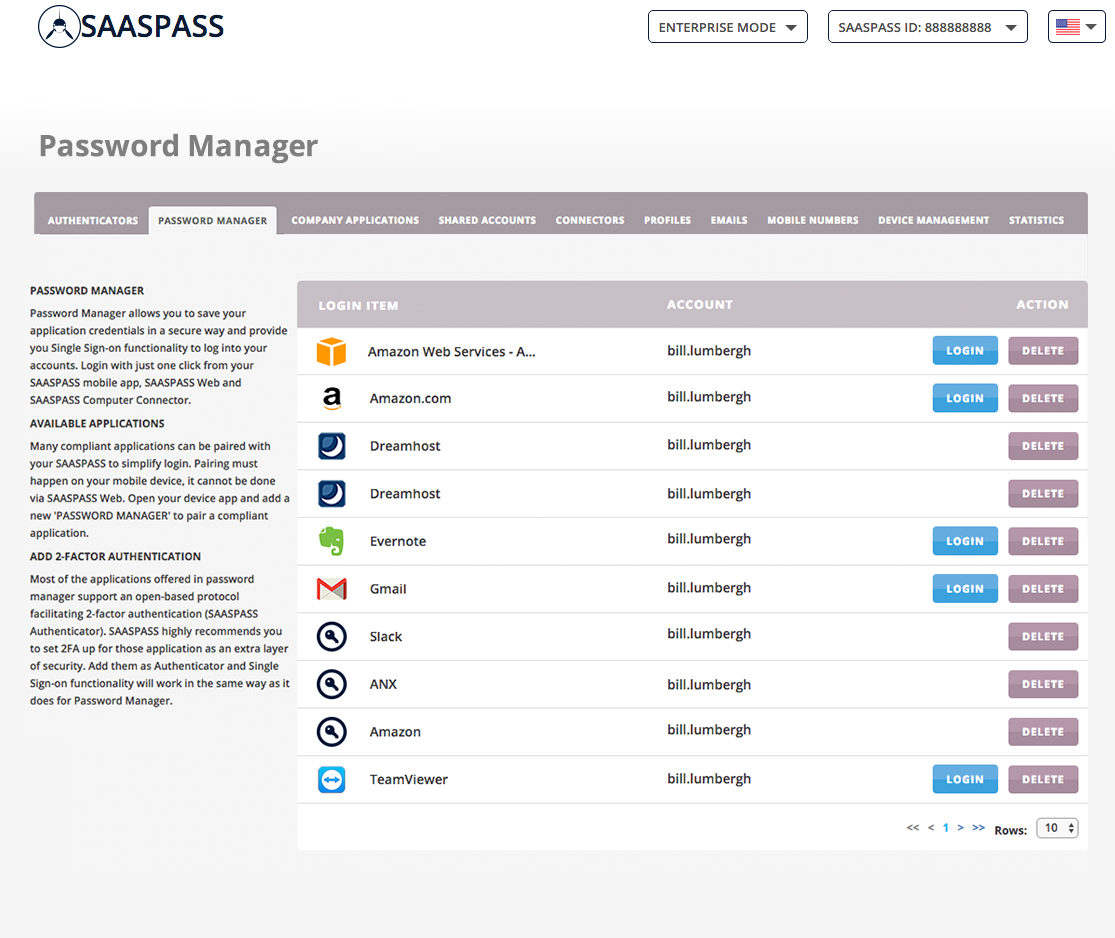Image resolution: width=1115 pixels, height=938 pixels.
Task: Click the SAASPASS logo
Action: [x=131, y=27]
